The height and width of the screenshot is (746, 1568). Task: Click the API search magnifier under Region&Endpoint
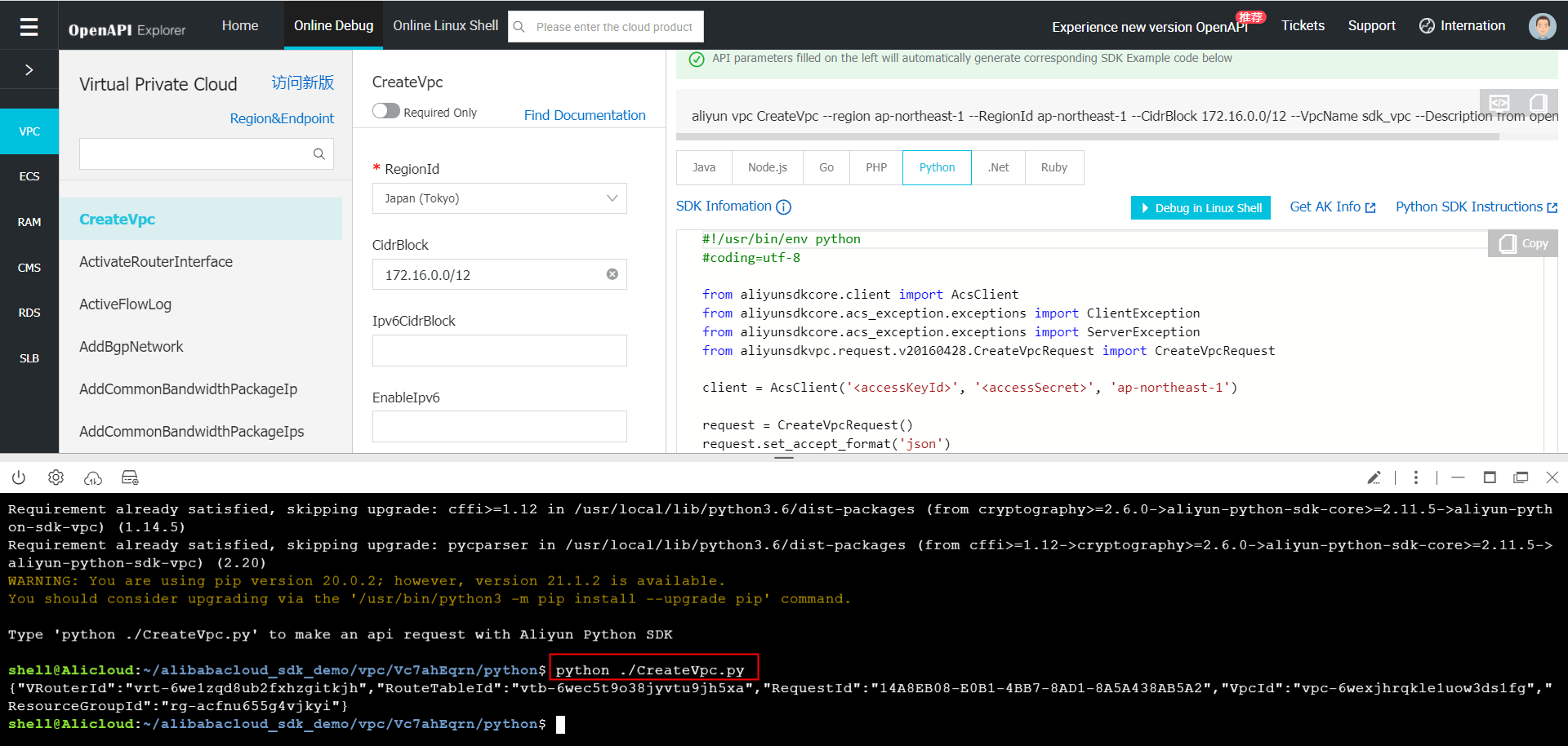click(x=319, y=153)
